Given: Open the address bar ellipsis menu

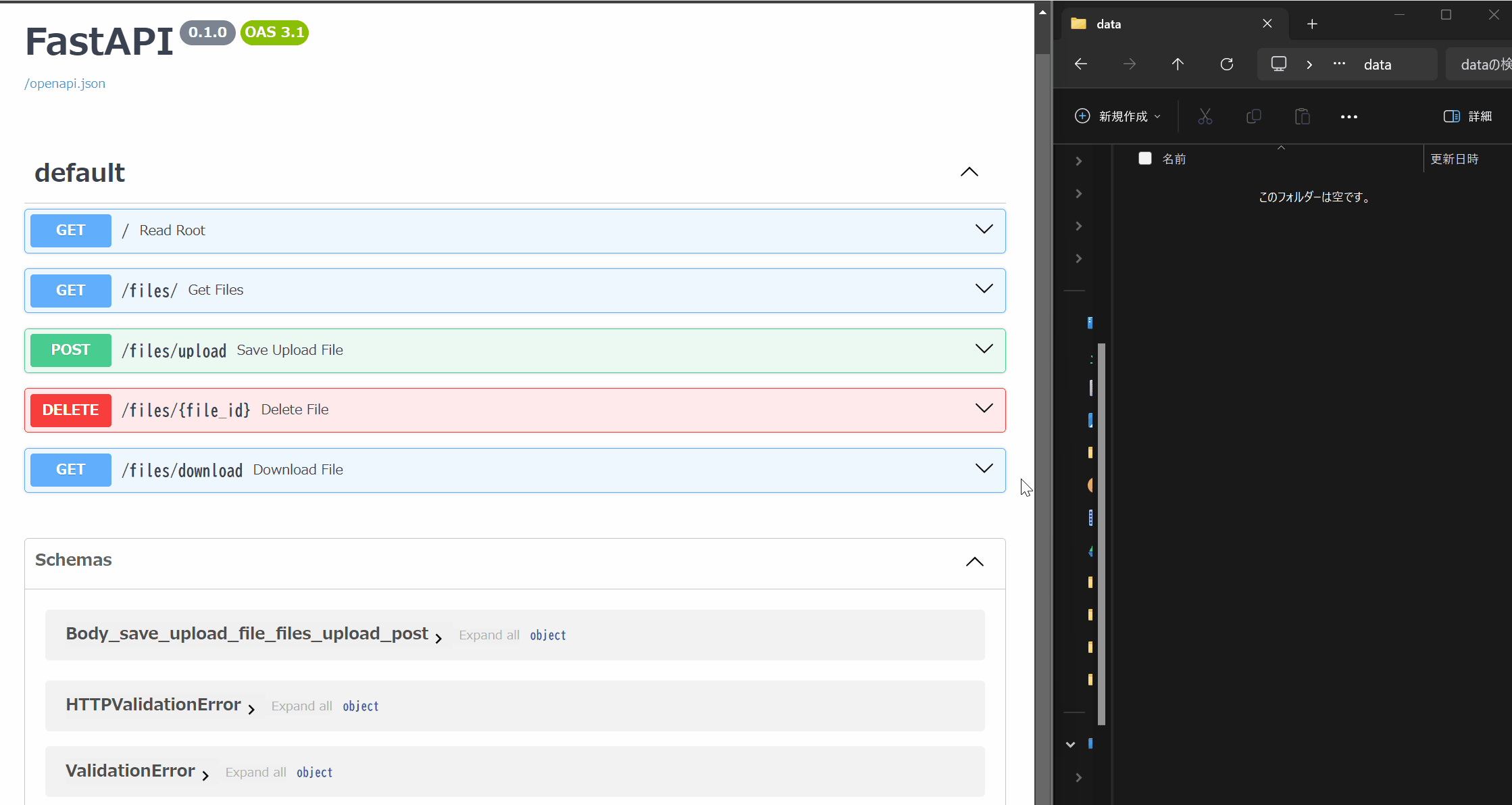Looking at the screenshot, I should click(1339, 64).
